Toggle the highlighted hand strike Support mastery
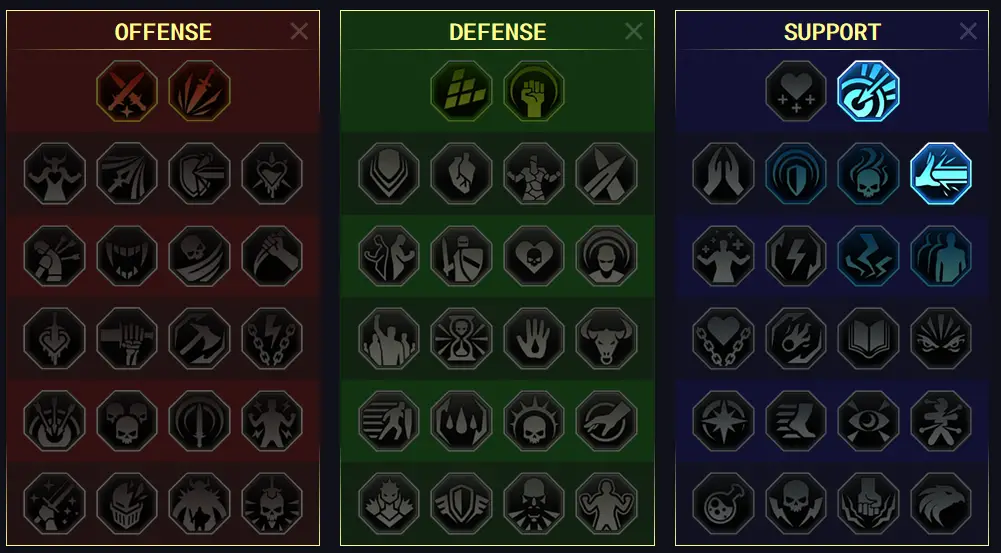 941,174
